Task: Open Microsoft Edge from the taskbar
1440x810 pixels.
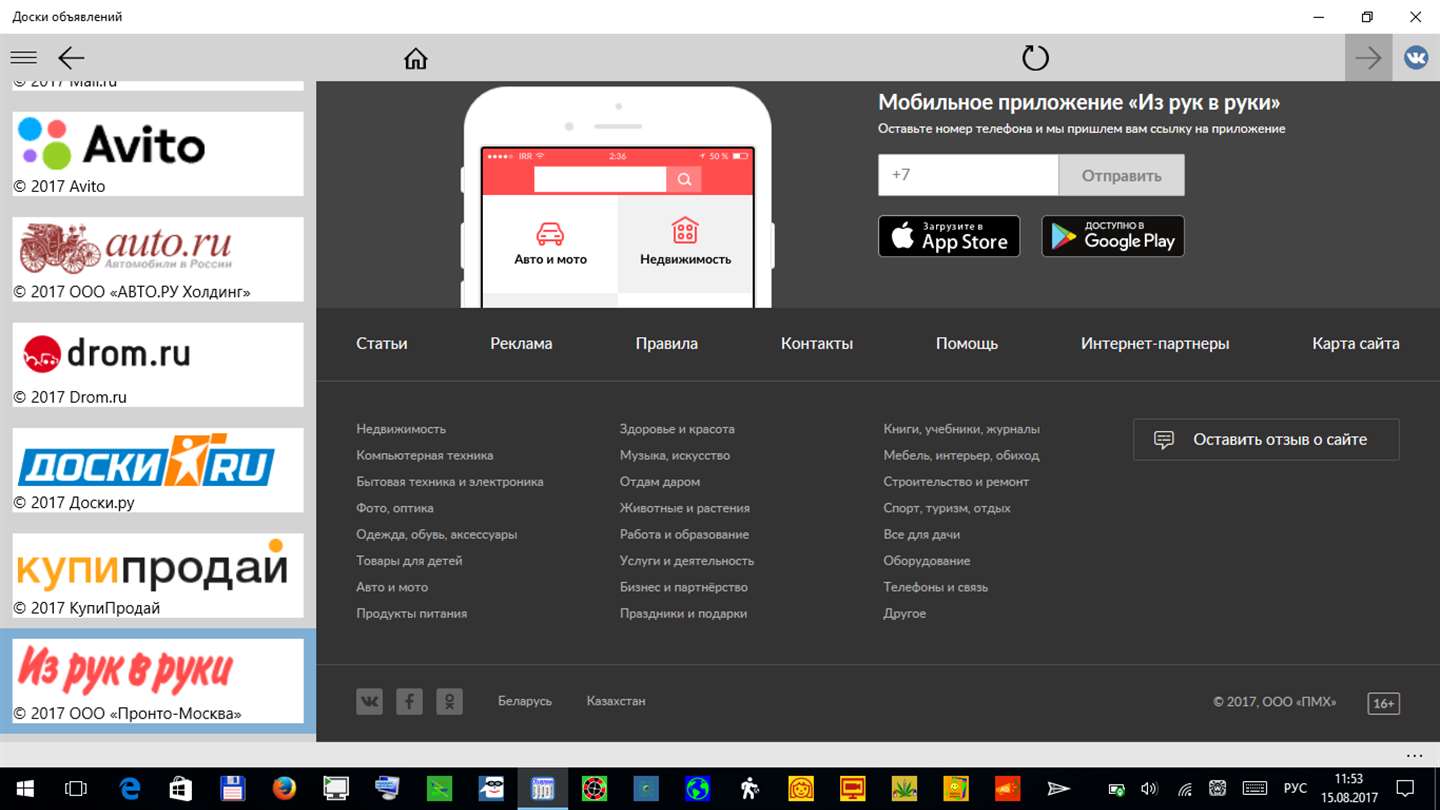Action: [x=130, y=789]
